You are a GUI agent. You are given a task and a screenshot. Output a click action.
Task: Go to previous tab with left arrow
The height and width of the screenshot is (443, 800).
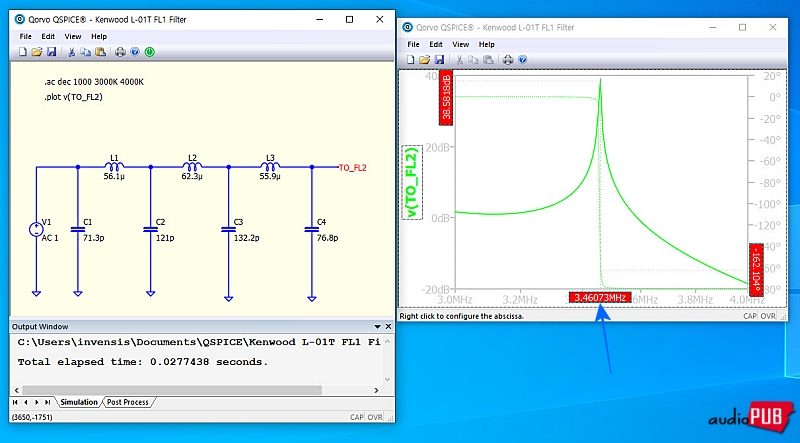(26, 402)
